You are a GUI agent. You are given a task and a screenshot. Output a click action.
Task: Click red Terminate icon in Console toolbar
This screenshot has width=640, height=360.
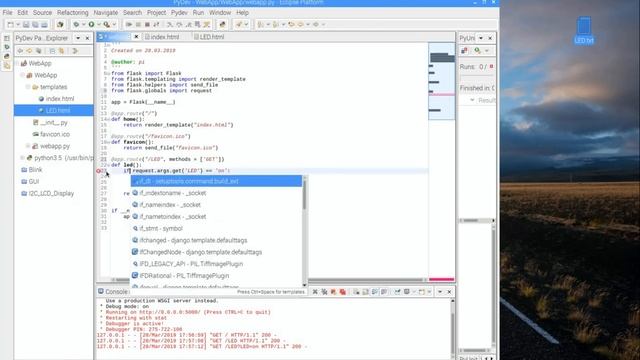[x=342, y=292]
